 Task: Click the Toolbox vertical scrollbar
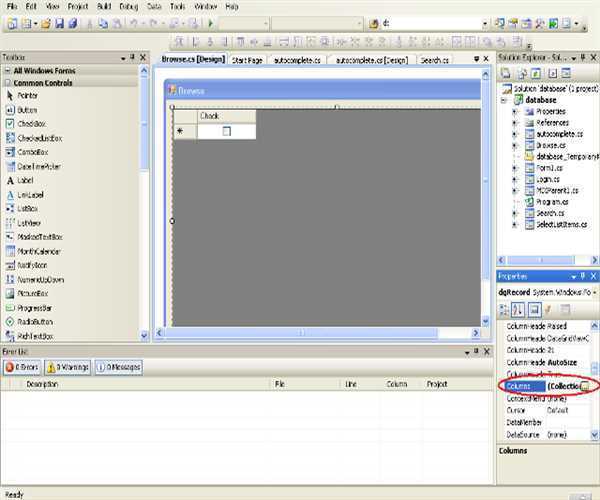tap(145, 200)
